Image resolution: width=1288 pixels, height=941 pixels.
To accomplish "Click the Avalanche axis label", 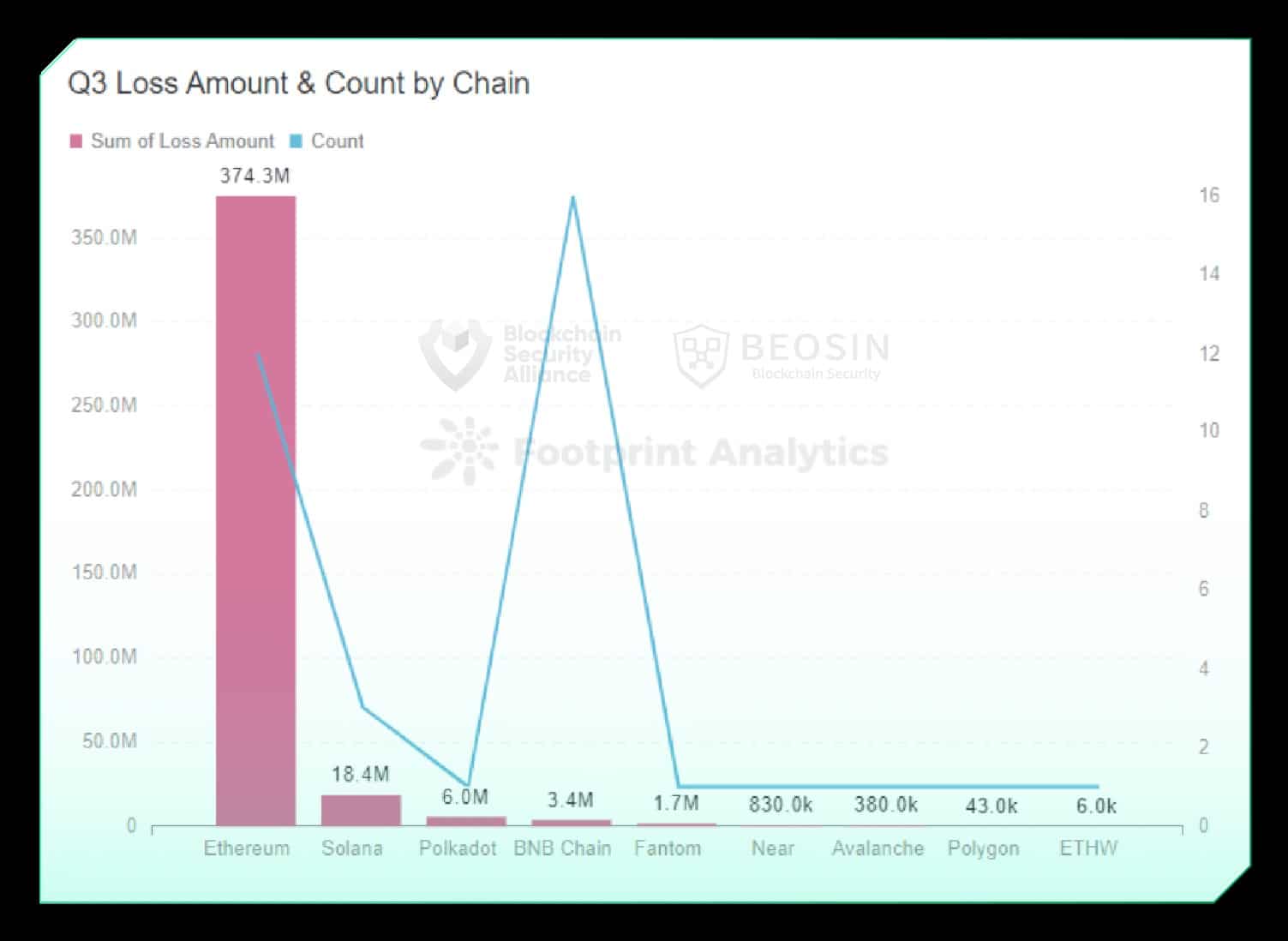I will point(878,848).
